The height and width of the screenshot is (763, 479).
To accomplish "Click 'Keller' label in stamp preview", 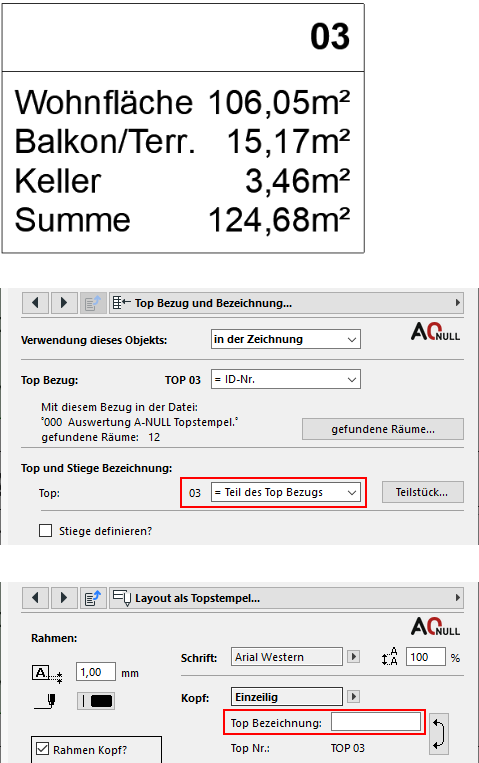I will [x=58, y=181].
